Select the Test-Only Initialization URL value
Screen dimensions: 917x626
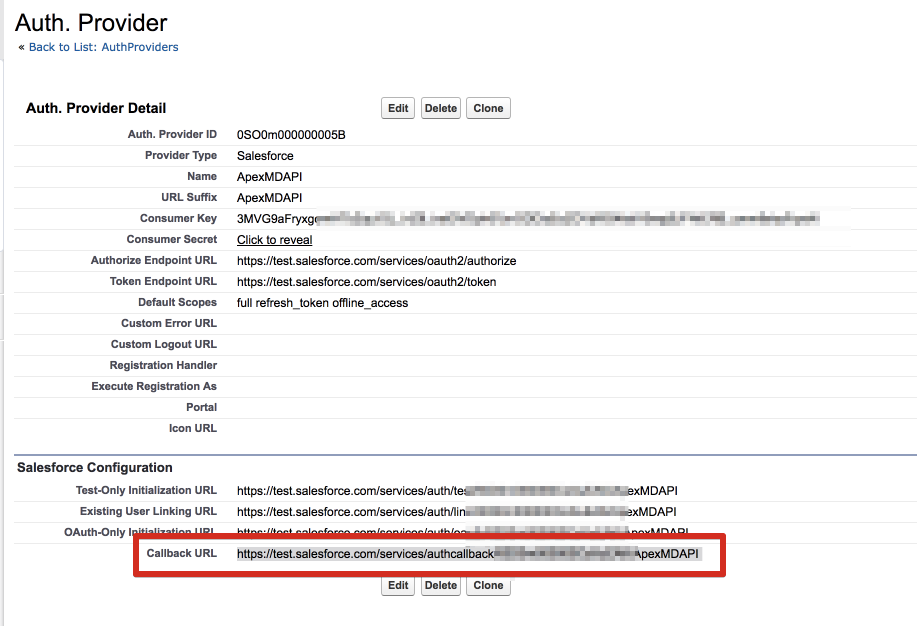tap(457, 491)
